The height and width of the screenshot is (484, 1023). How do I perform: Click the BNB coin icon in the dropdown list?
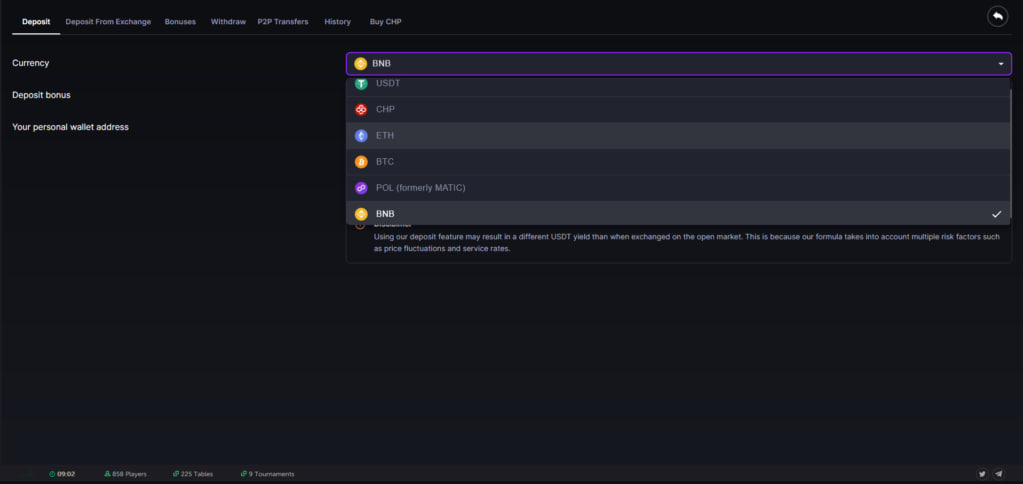[361, 214]
